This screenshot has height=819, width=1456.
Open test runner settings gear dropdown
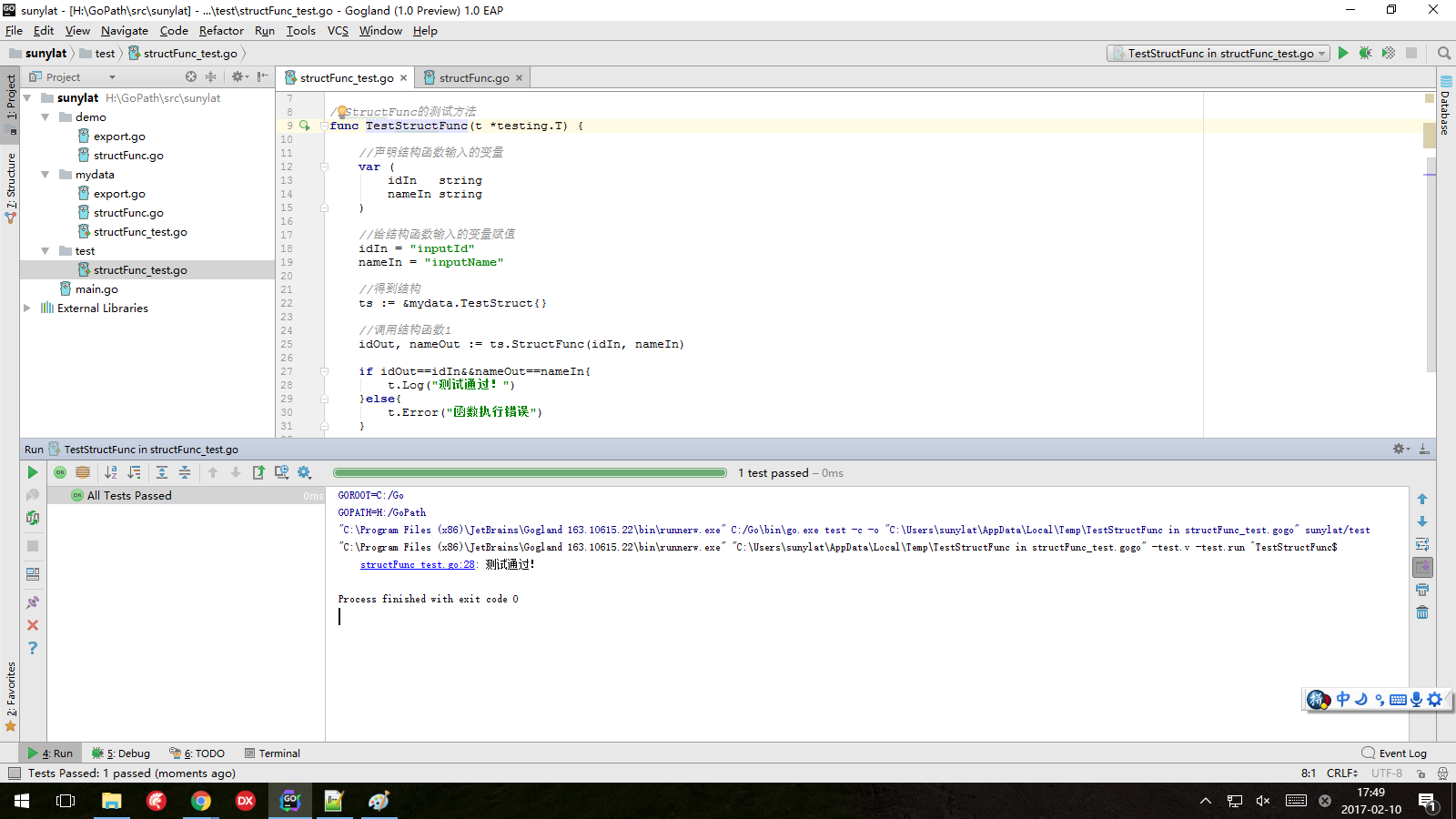pos(304,472)
